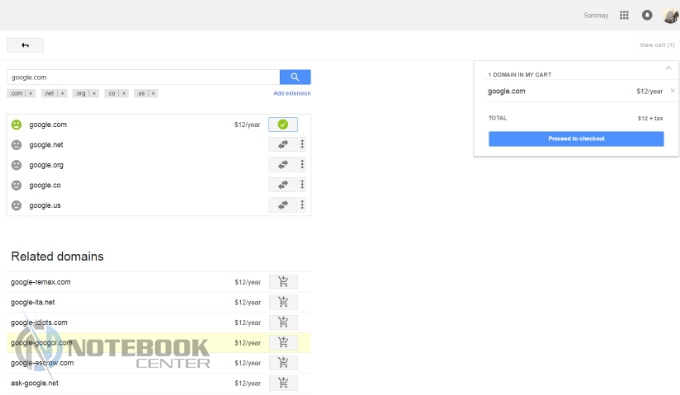Open the notifications icon
This screenshot has width=680, height=395.
click(647, 15)
